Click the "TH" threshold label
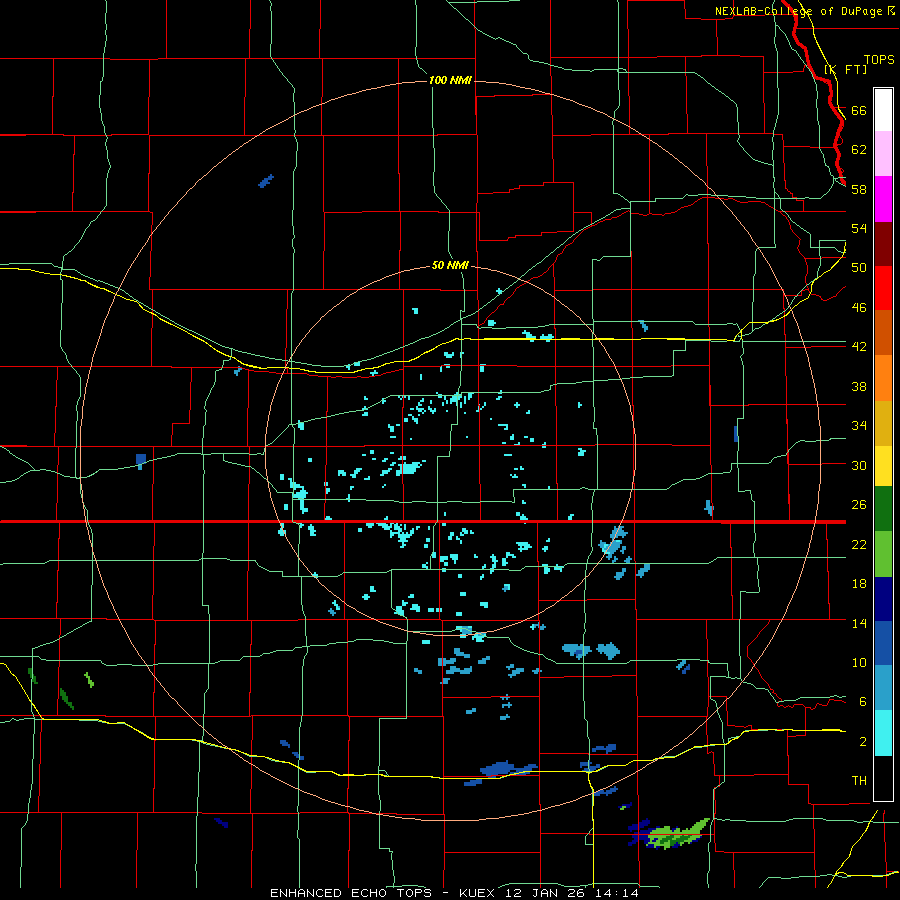Viewport: 900px width, 900px height. (x=859, y=781)
